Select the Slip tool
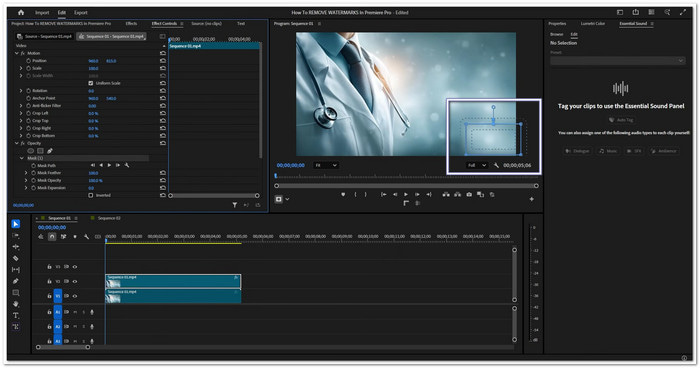This screenshot has height=368, width=700. click(16, 270)
